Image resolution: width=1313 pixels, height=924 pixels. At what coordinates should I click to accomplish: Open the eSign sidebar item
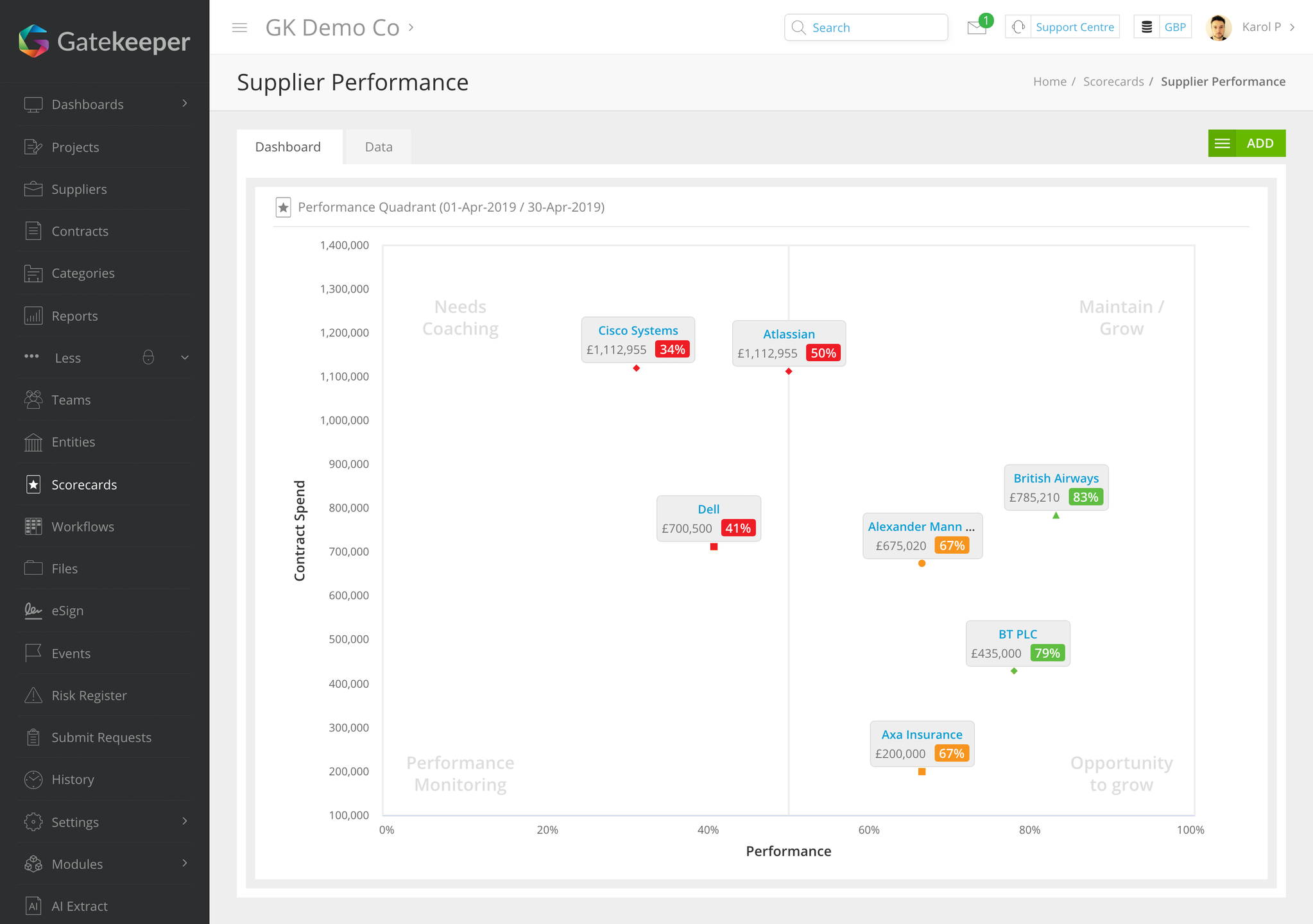(x=67, y=611)
